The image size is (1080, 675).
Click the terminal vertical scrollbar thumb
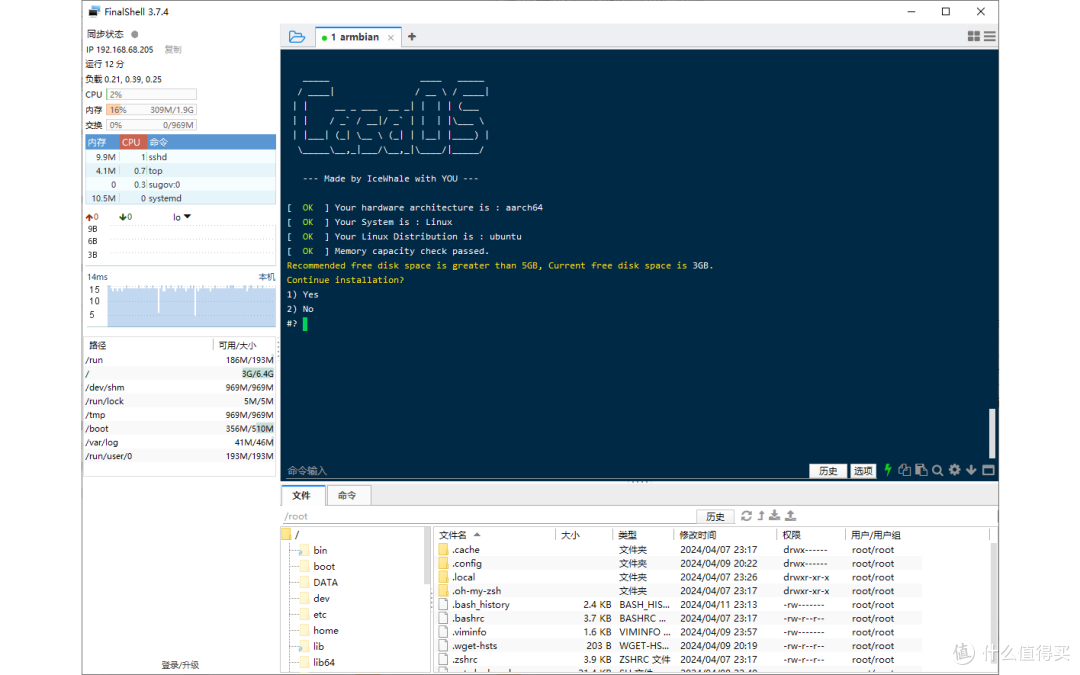coord(992,433)
